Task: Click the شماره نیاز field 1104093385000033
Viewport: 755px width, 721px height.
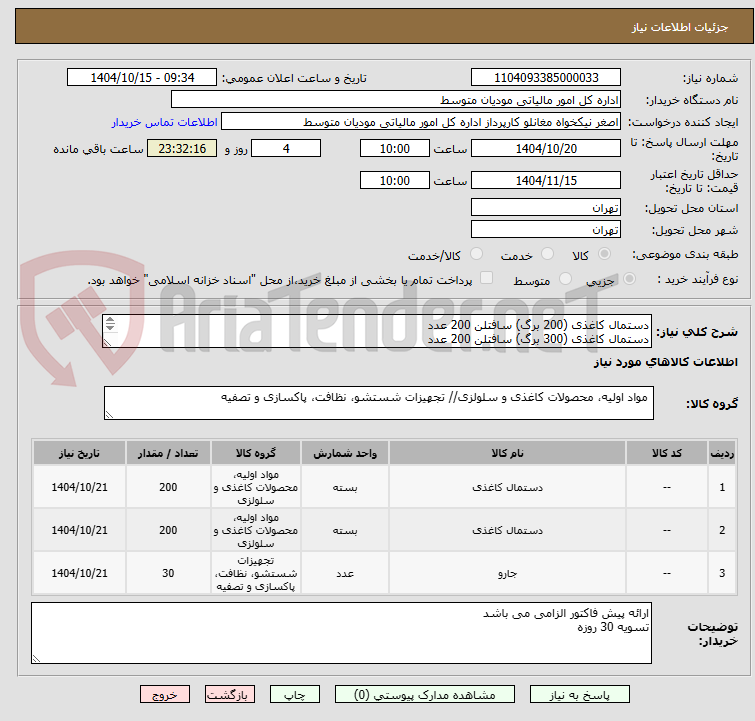Action: pos(546,78)
